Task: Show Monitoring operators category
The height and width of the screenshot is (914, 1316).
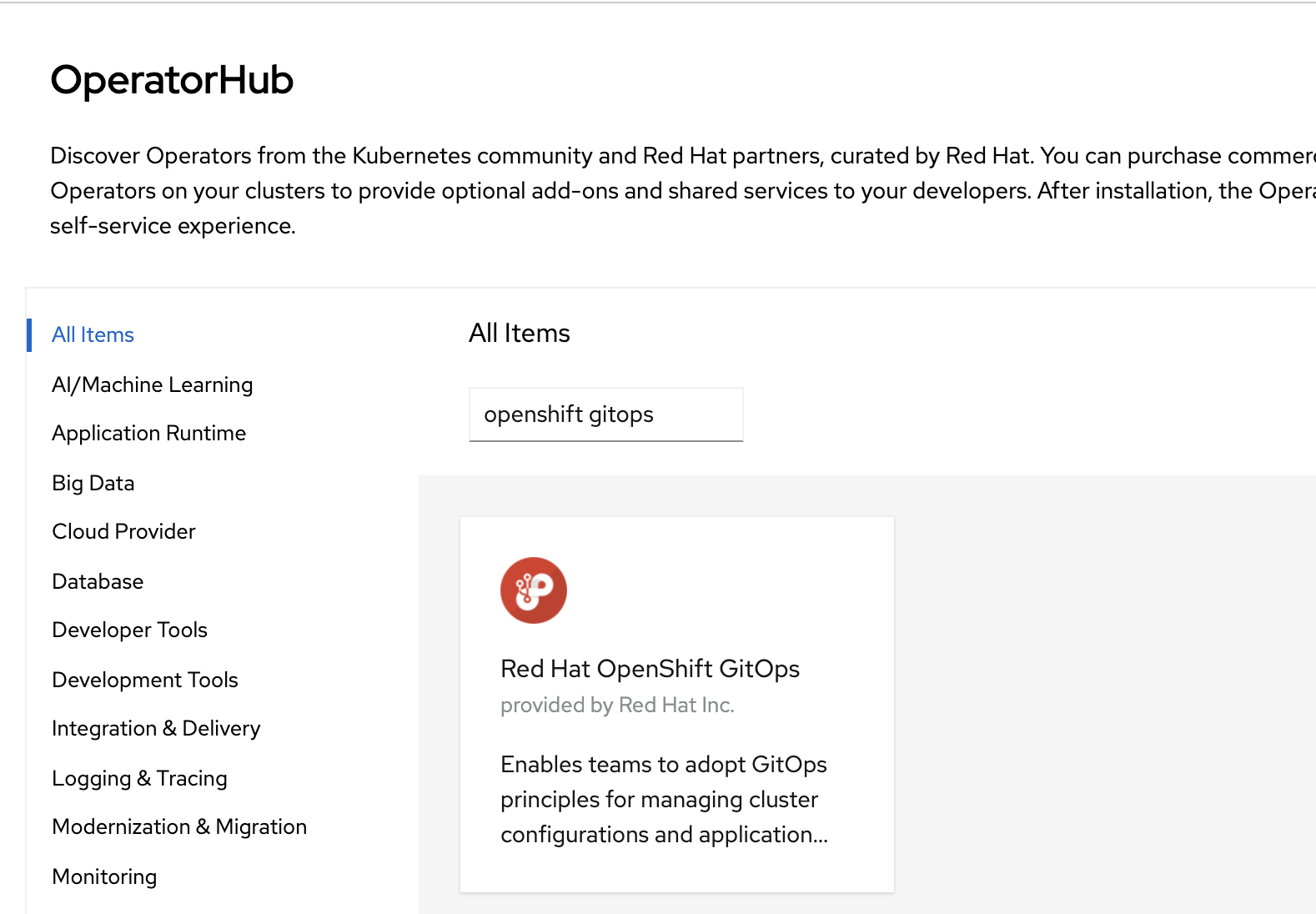Action: point(104,876)
